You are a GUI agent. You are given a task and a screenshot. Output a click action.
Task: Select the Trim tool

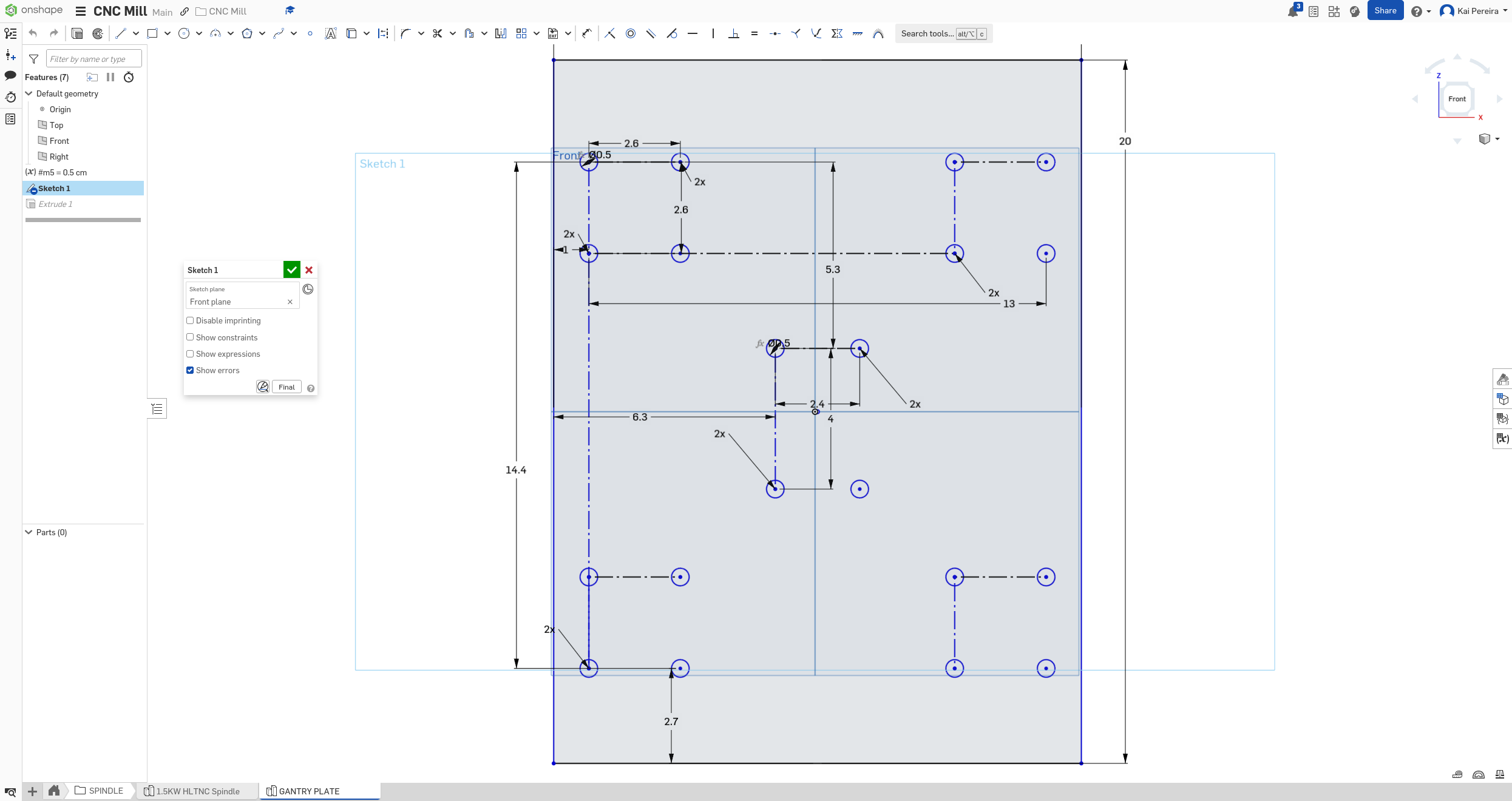(x=437, y=33)
